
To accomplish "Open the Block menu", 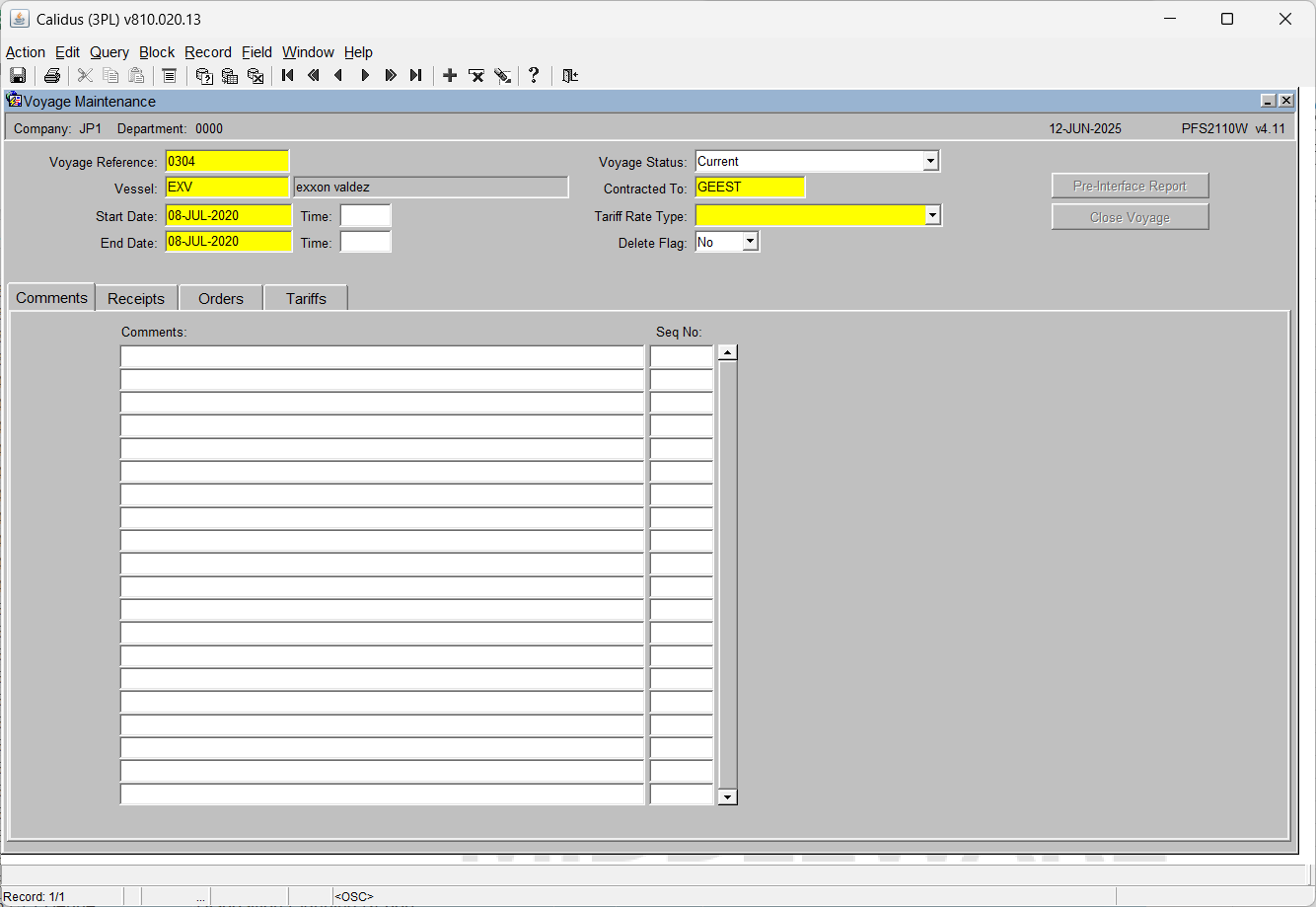I will click(x=157, y=52).
